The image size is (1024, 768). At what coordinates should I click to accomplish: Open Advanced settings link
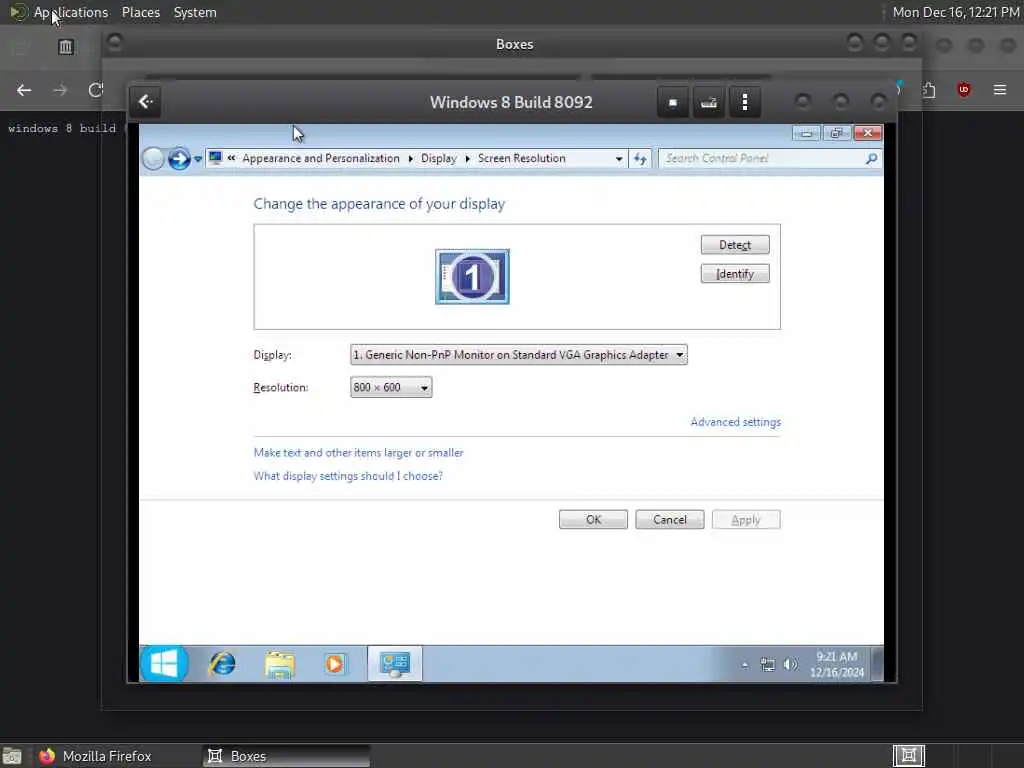pos(735,422)
